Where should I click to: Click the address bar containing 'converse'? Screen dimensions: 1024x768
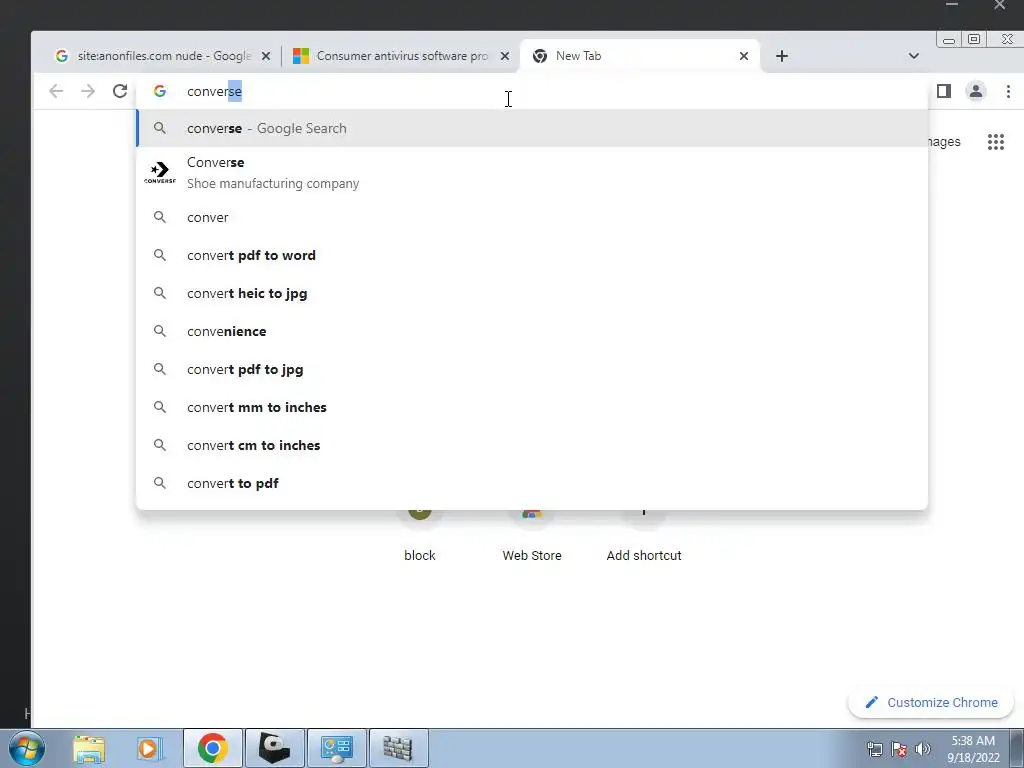pos(532,91)
